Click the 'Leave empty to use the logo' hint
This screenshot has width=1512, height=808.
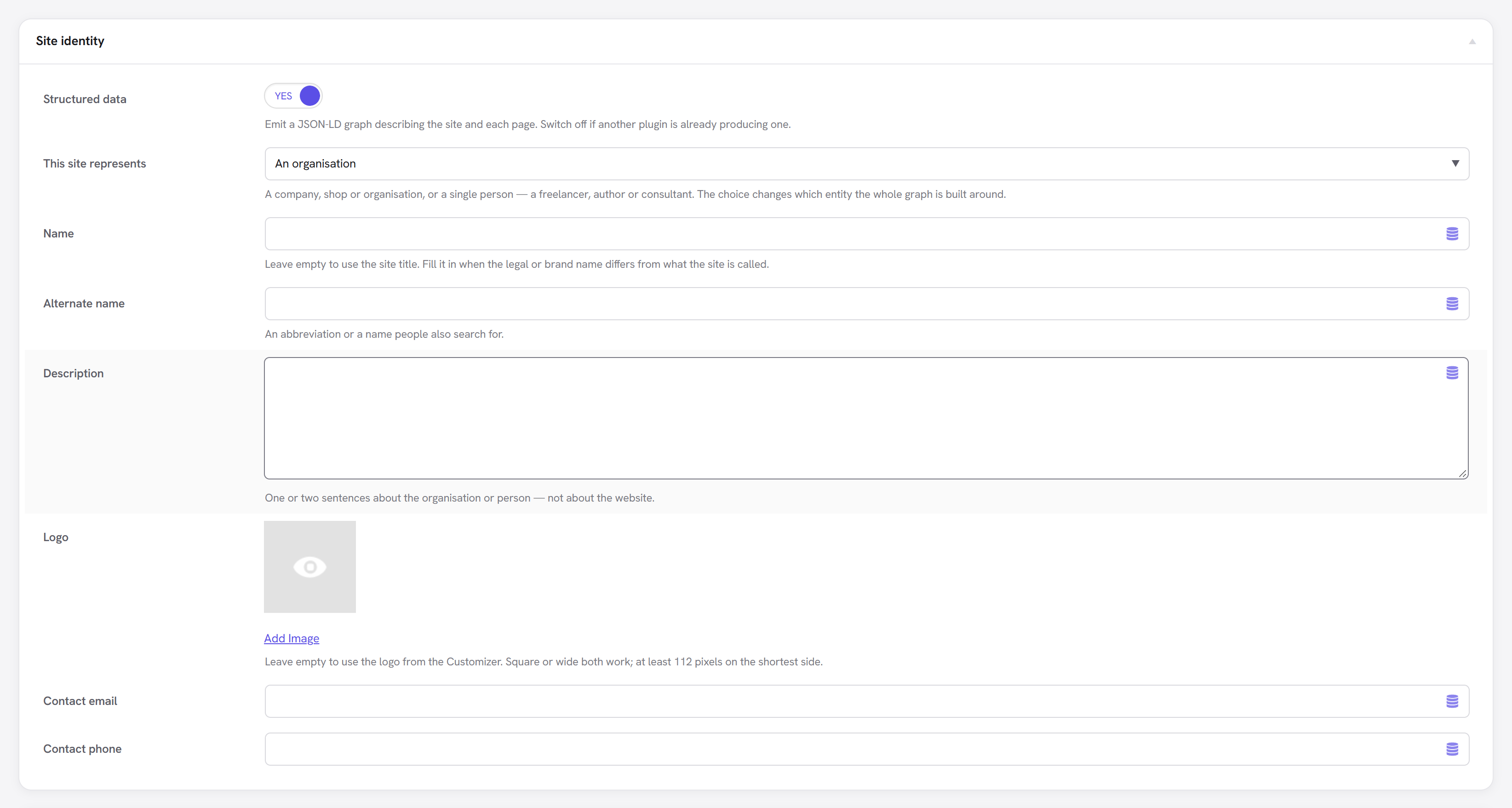coord(544,662)
